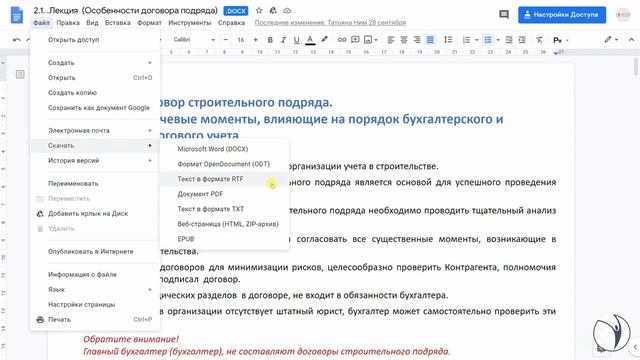Click the move to Drive folder icon
Screen dimensions: 640x360
[273, 11]
